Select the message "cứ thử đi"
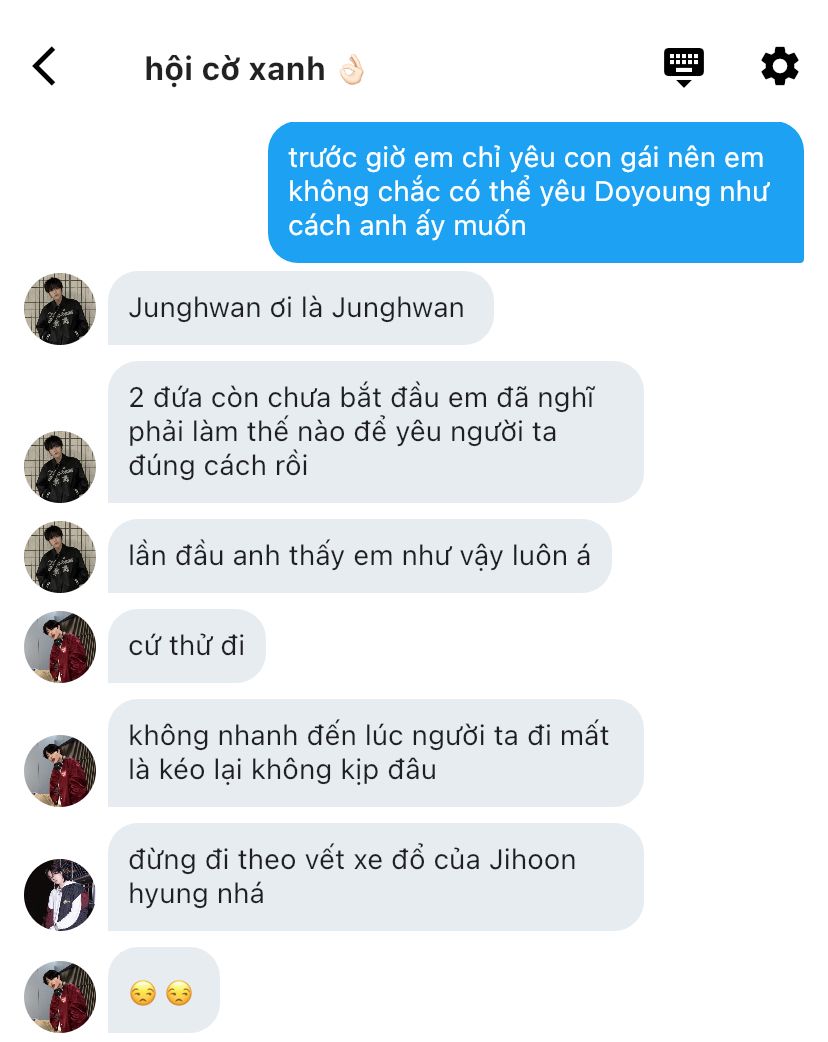This screenshot has height=1042, width=828. (187, 646)
